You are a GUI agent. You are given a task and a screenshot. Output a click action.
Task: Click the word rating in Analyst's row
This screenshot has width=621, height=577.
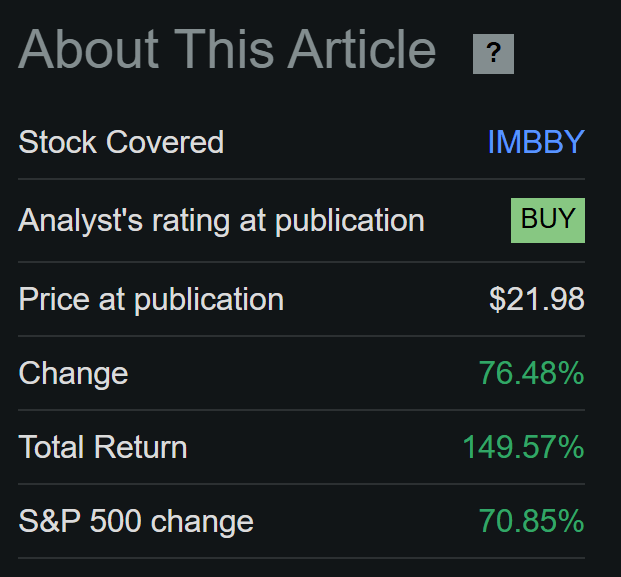(191, 222)
